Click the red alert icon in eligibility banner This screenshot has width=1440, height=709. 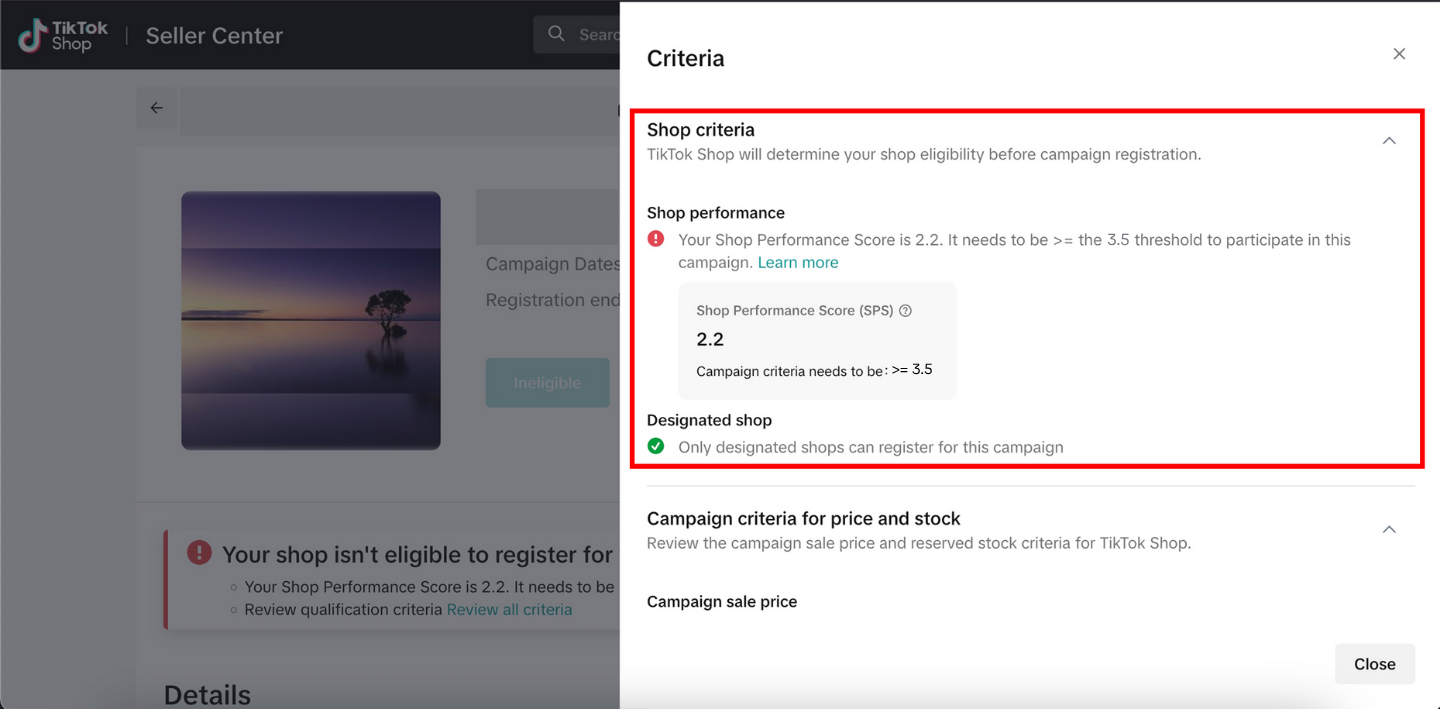[199, 553]
